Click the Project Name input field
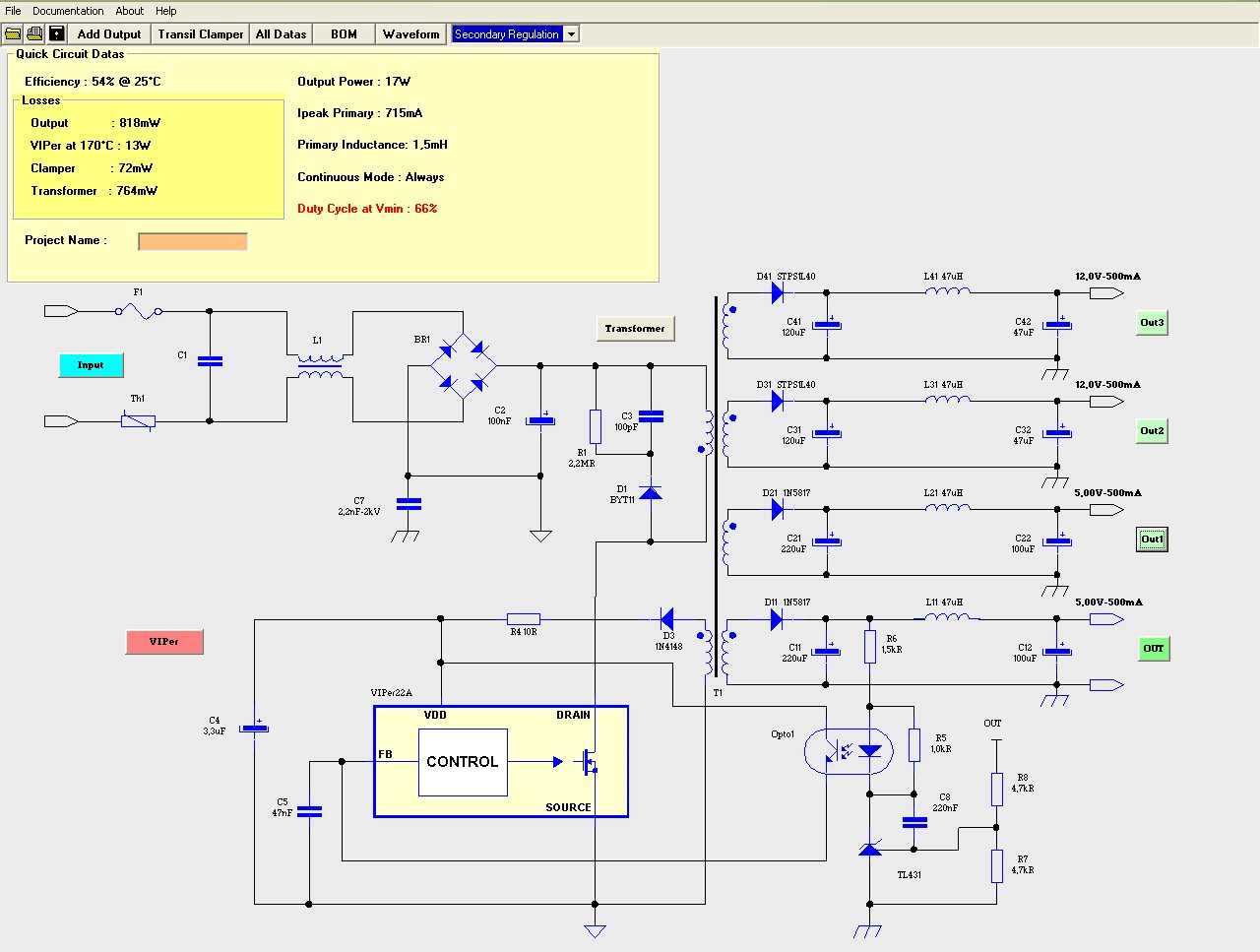This screenshot has height=952, width=1260. pos(193,241)
